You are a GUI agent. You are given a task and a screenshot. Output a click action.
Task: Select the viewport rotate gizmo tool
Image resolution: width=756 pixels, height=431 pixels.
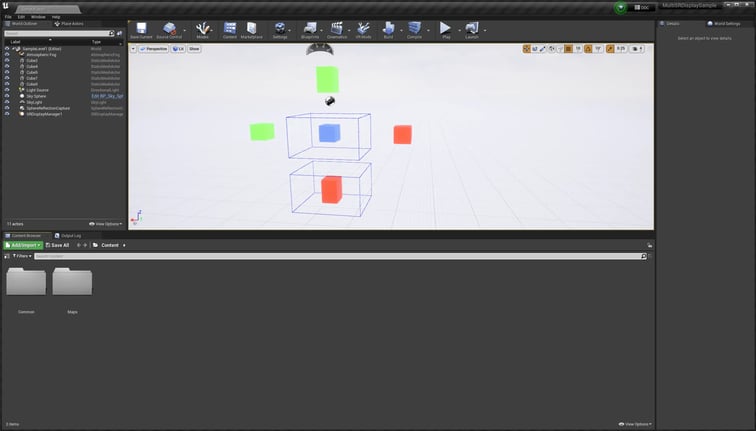coord(535,49)
